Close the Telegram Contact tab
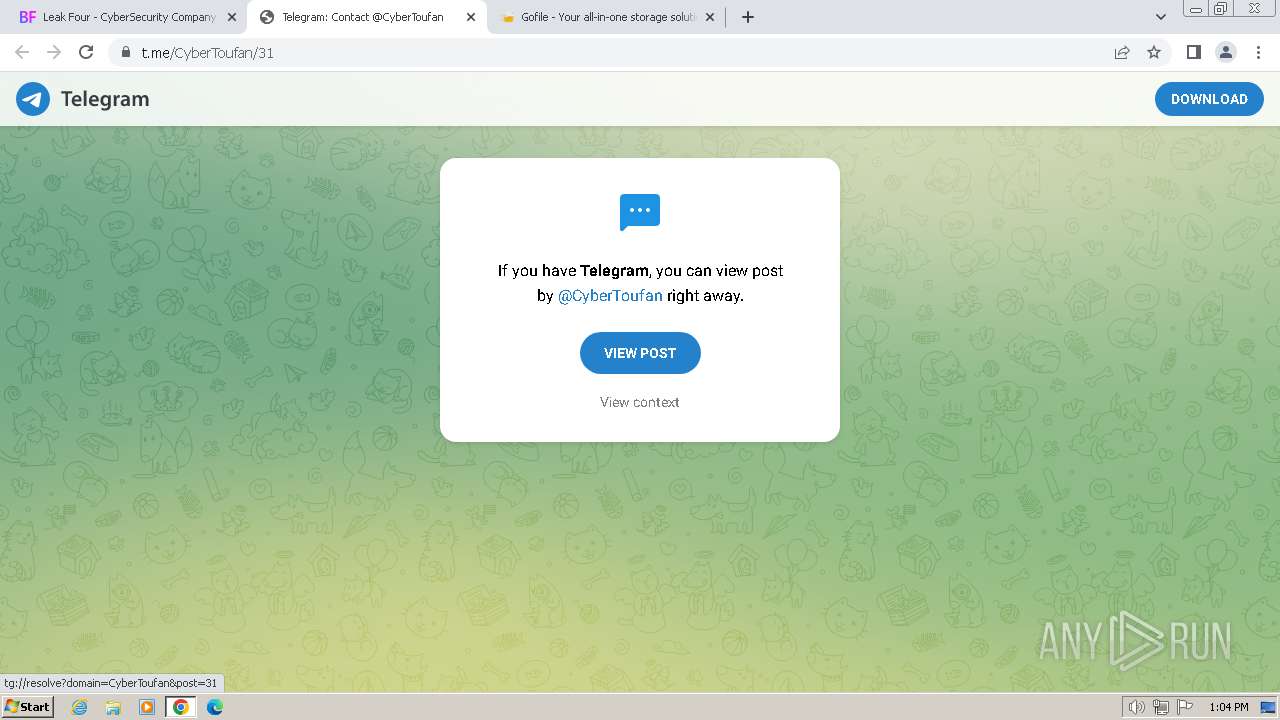This screenshot has width=1280, height=720. pos(472,17)
